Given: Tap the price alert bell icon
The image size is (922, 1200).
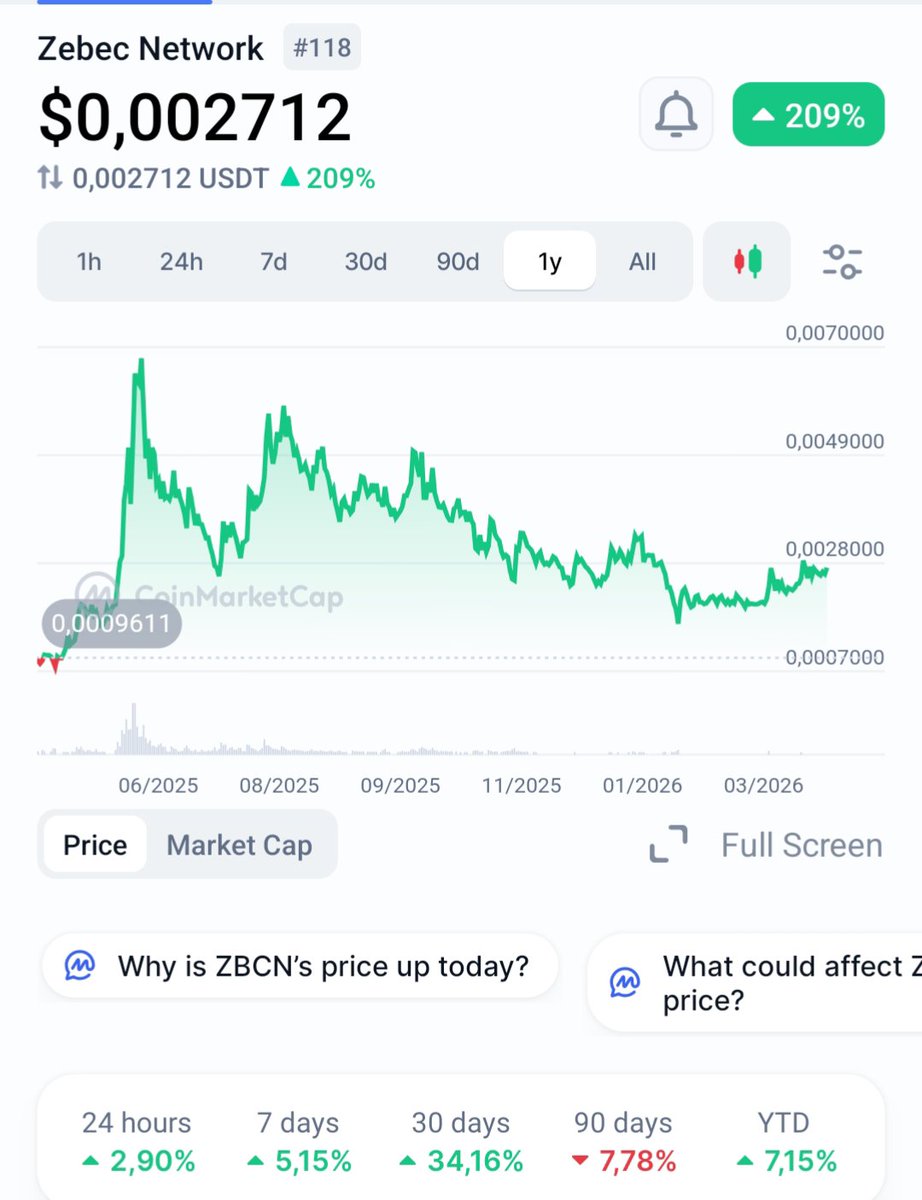Looking at the screenshot, I should point(676,114).
